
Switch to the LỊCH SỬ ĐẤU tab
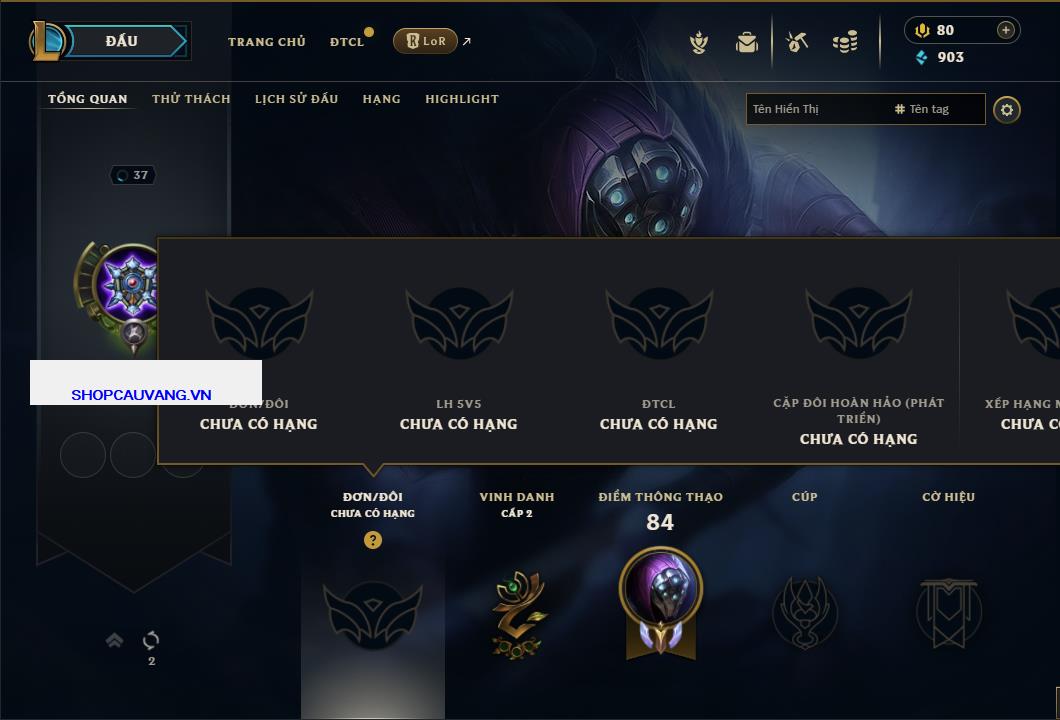point(296,99)
